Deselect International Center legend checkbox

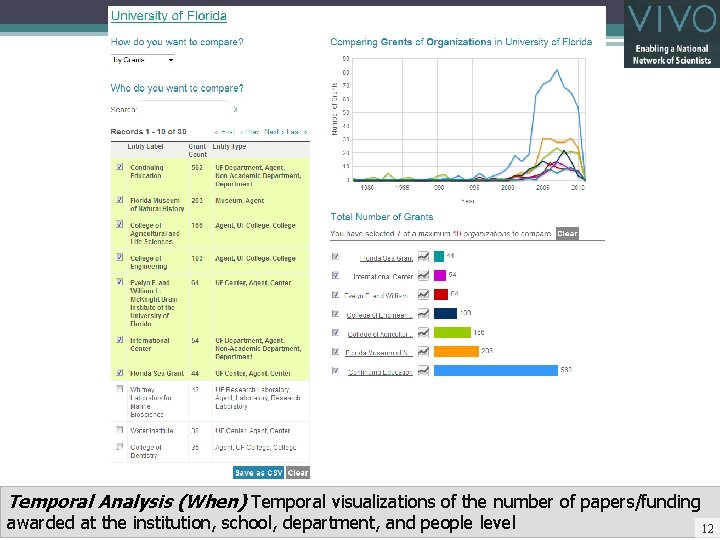[335, 276]
